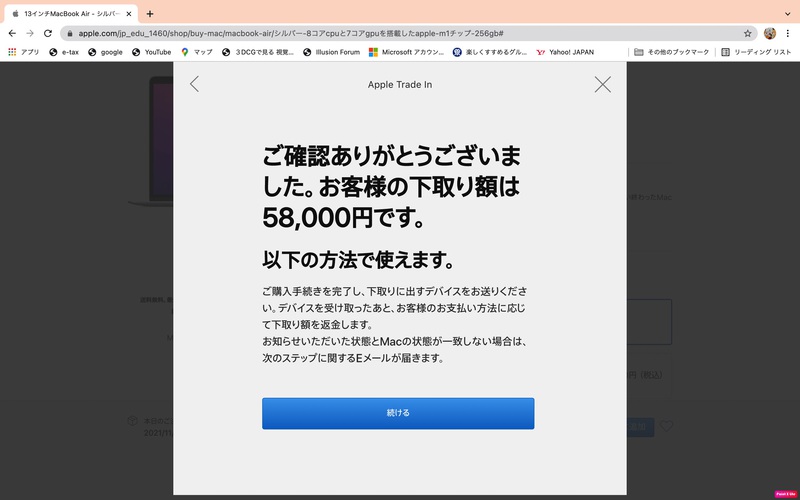Bookmark this page with the star
The image size is (800, 500).
pyautogui.click(x=747, y=33)
